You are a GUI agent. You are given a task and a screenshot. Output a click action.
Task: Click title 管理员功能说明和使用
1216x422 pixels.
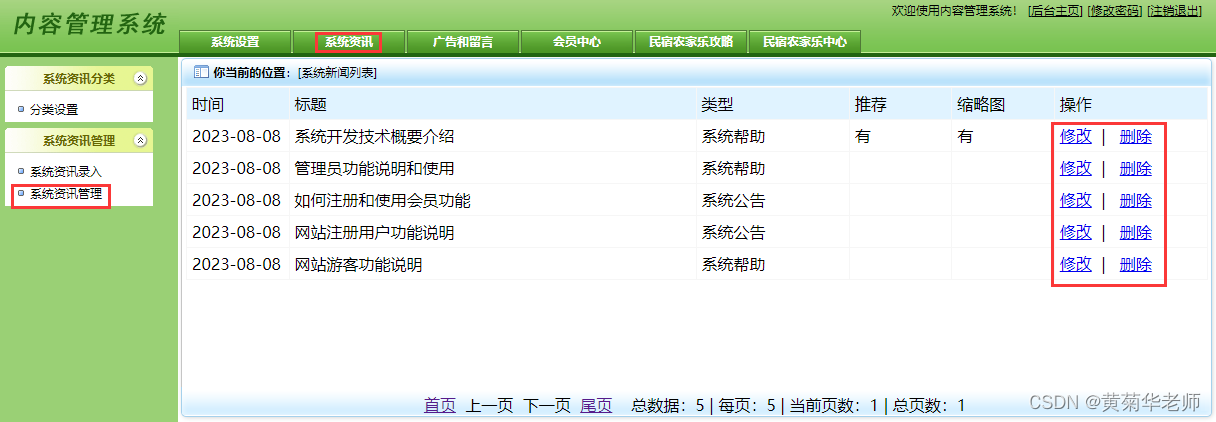tap(375, 168)
